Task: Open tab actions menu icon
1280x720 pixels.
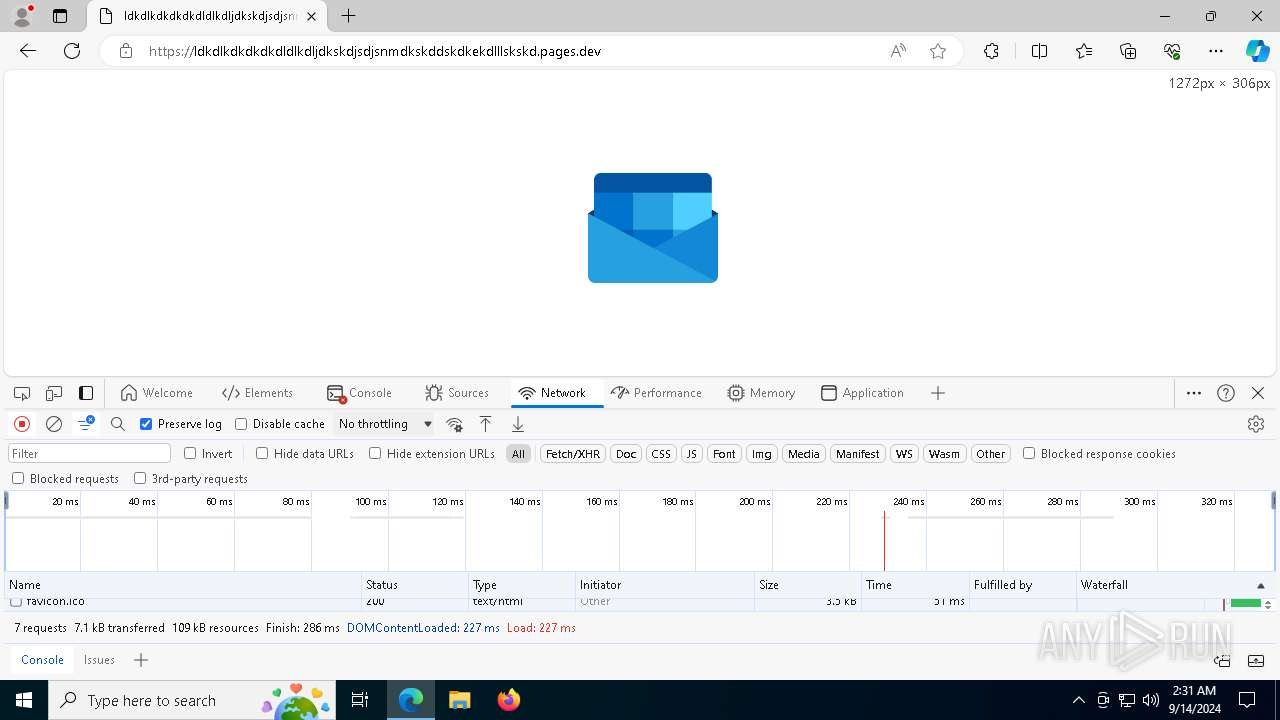Action: [60, 16]
